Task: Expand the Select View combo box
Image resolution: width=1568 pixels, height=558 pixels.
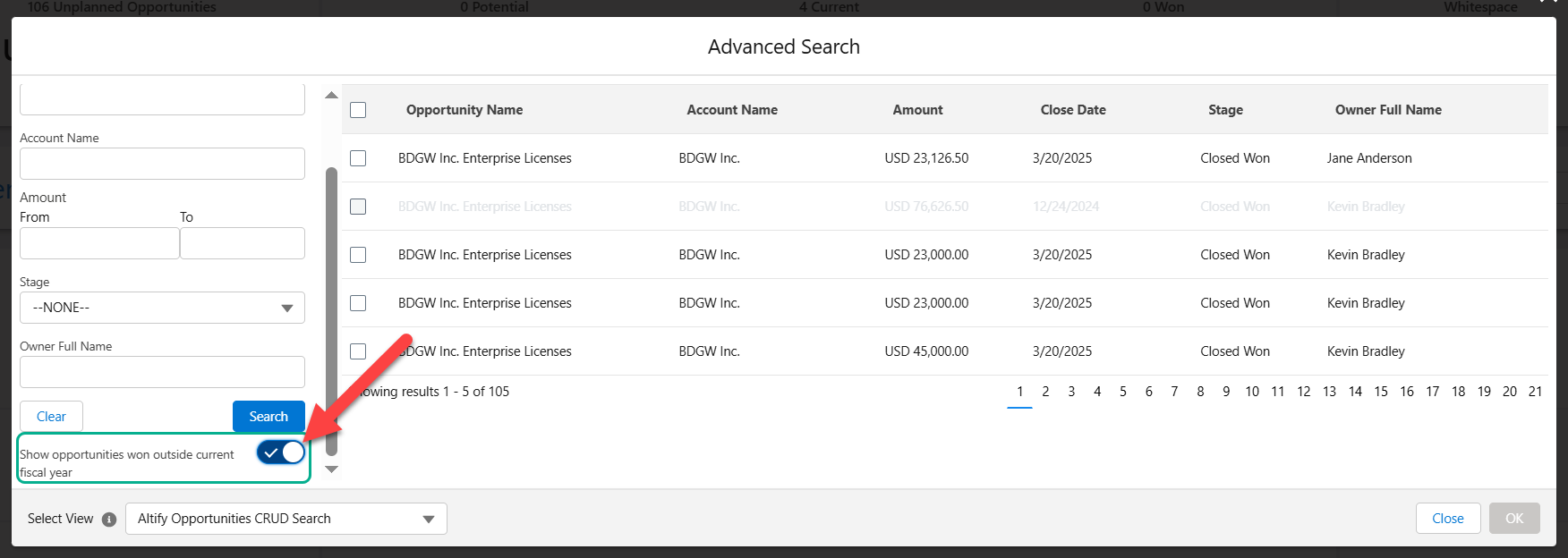Action: [285, 519]
